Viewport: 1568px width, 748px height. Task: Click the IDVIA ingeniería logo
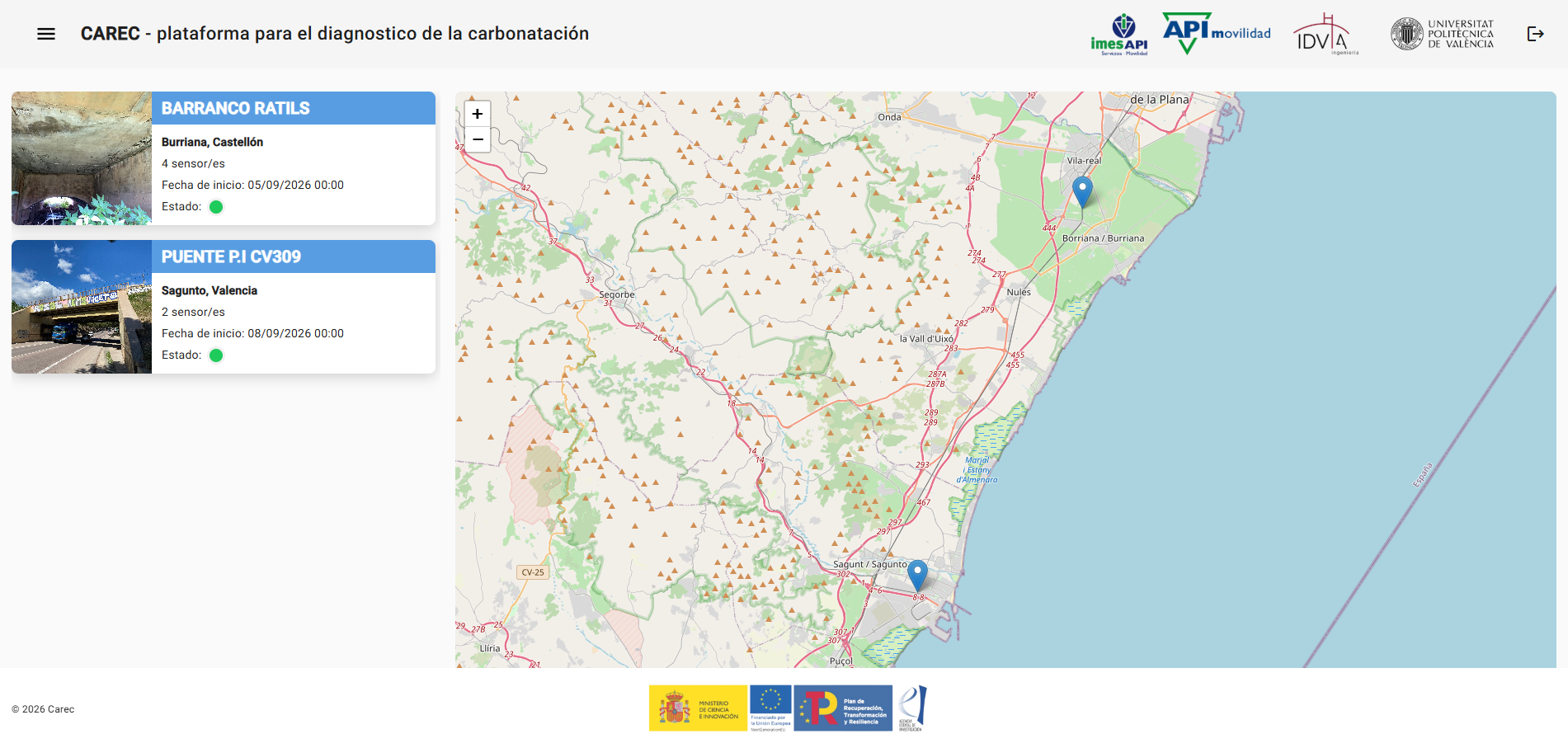pos(1326,35)
